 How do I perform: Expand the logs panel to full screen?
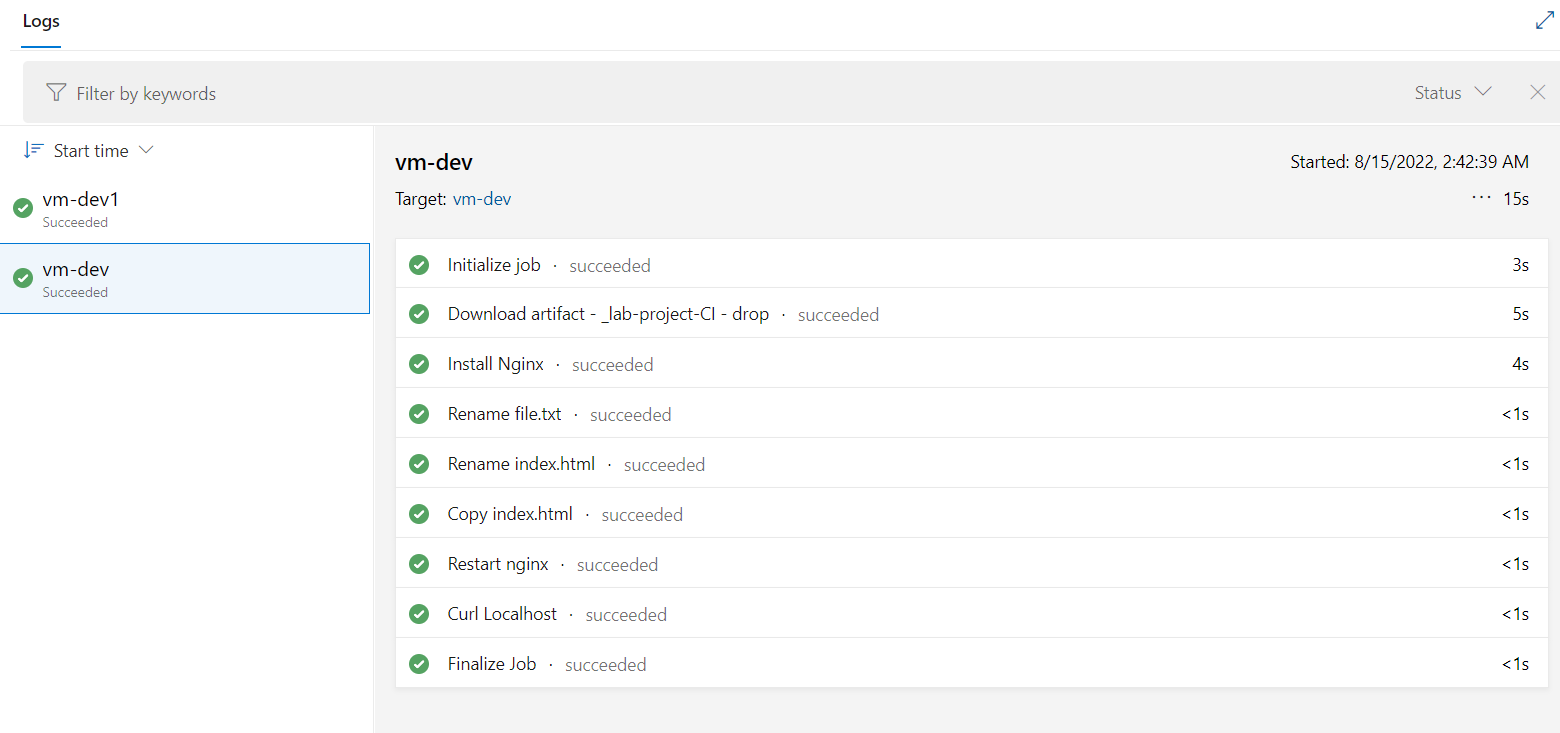1544,20
